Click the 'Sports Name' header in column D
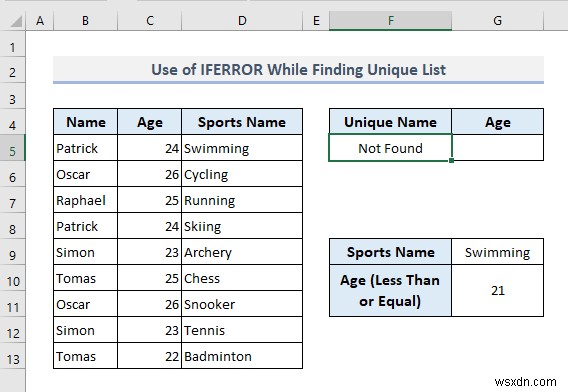 [242, 122]
